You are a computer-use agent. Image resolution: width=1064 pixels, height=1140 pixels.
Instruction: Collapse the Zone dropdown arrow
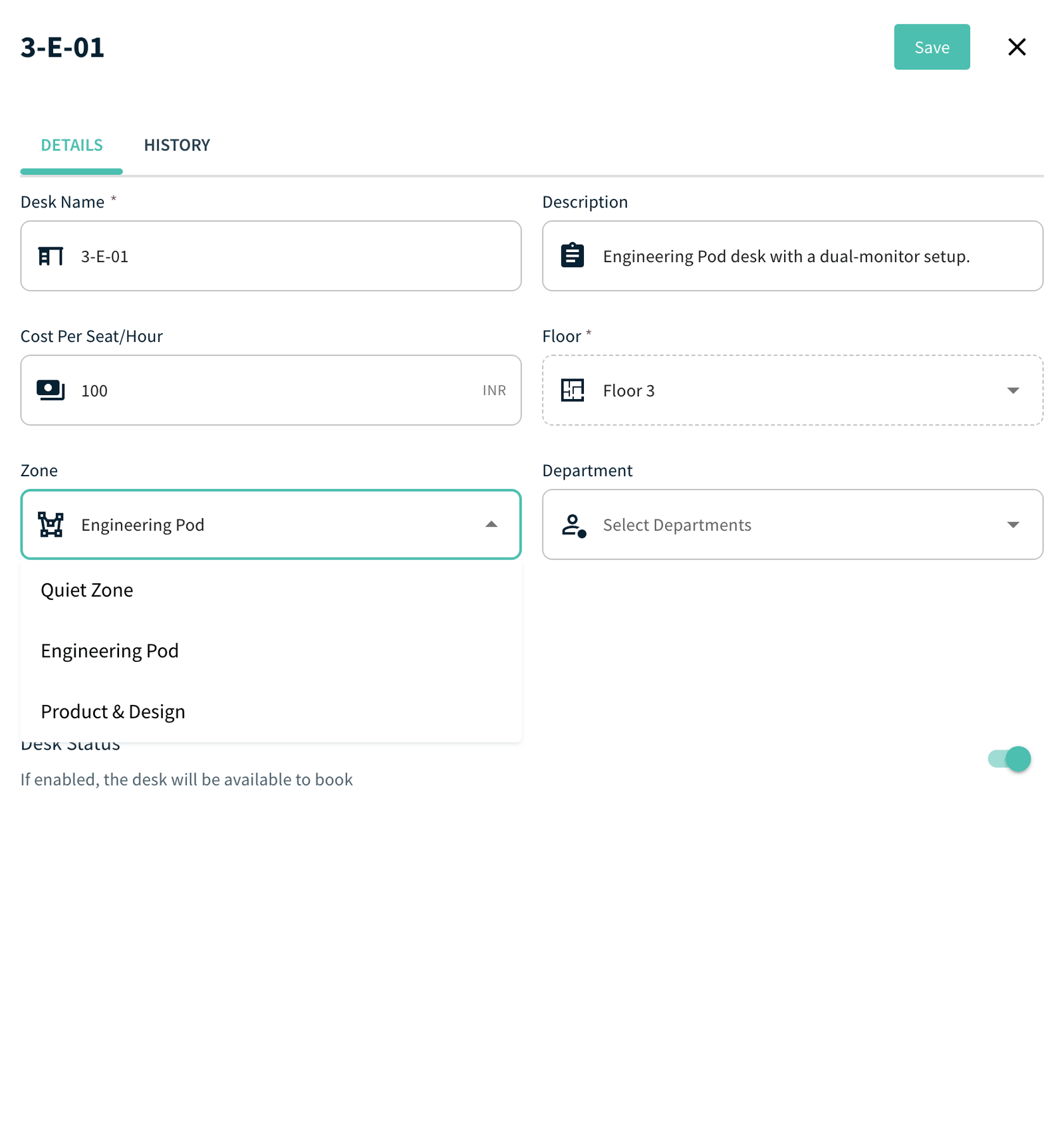[x=491, y=524]
